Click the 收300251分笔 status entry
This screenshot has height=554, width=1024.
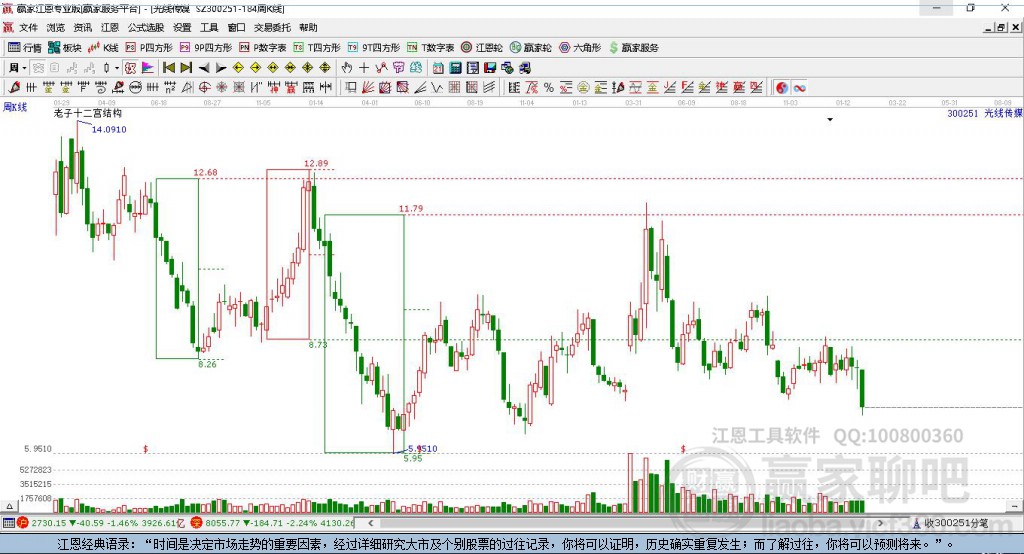952,523
